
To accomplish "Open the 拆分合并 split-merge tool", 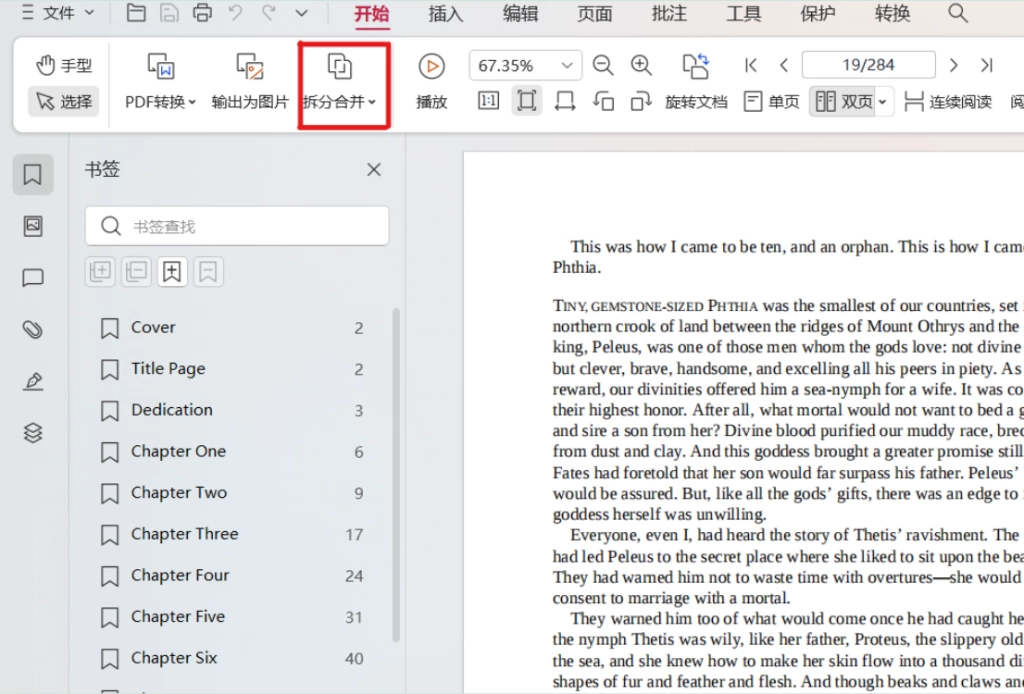I will [x=340, y=84].
